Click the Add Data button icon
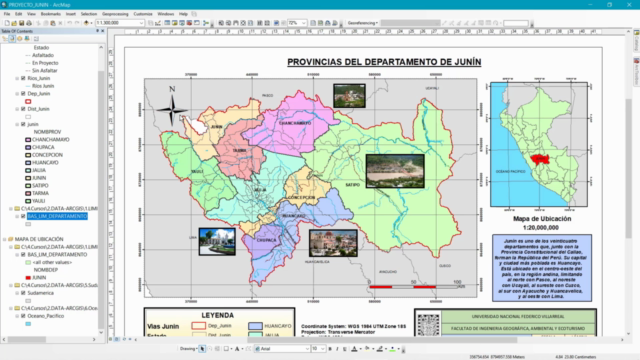640x360 pixels. coord(86,23)
